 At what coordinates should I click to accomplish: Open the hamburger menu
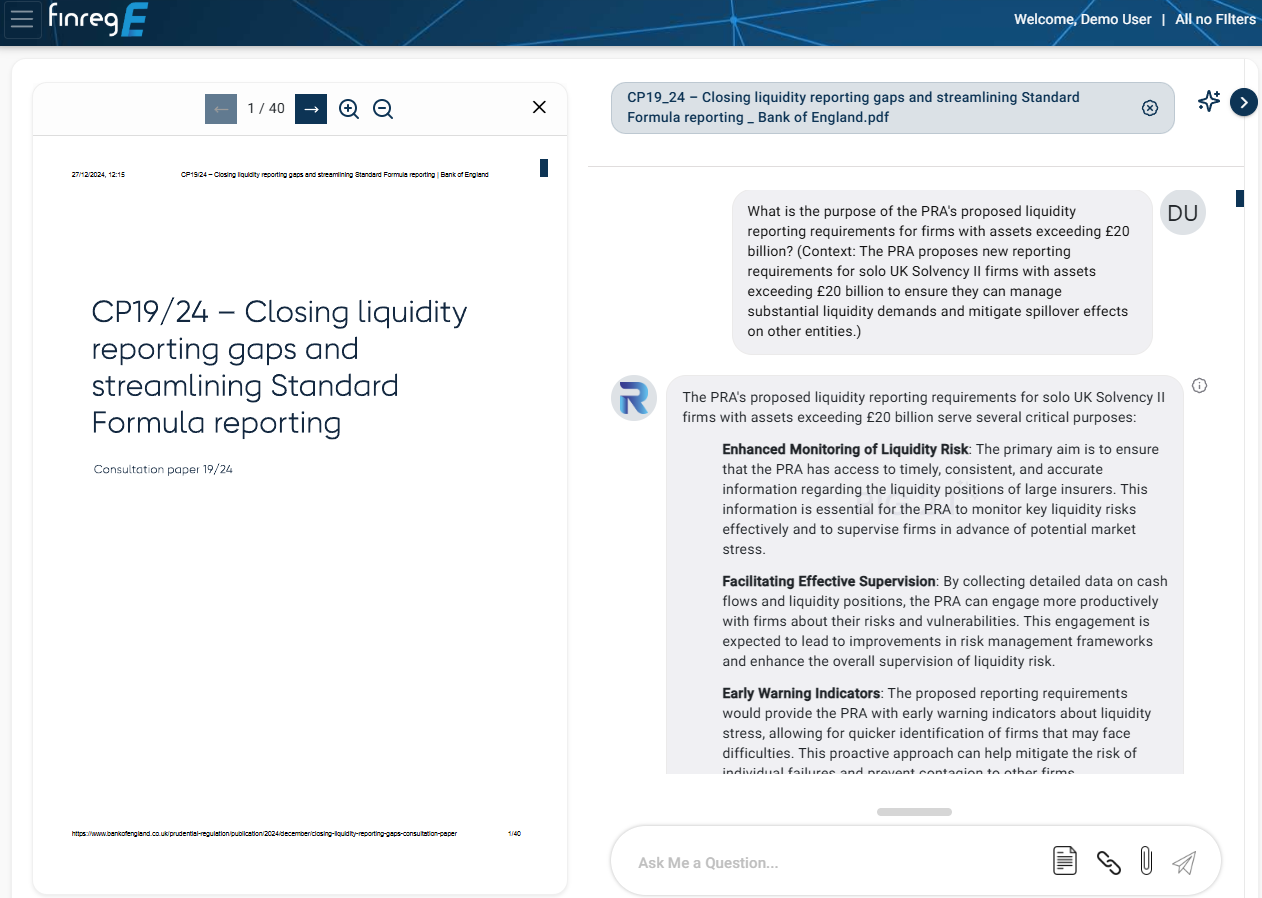click(22, 20)
